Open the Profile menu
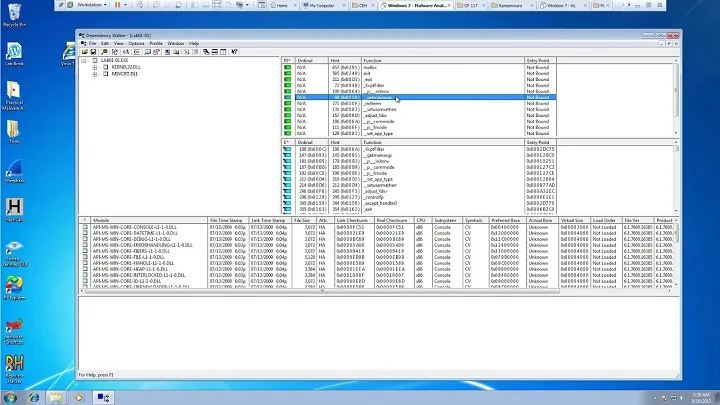Image resolution: width=720 pixels, height=405 pixels. 156,44
